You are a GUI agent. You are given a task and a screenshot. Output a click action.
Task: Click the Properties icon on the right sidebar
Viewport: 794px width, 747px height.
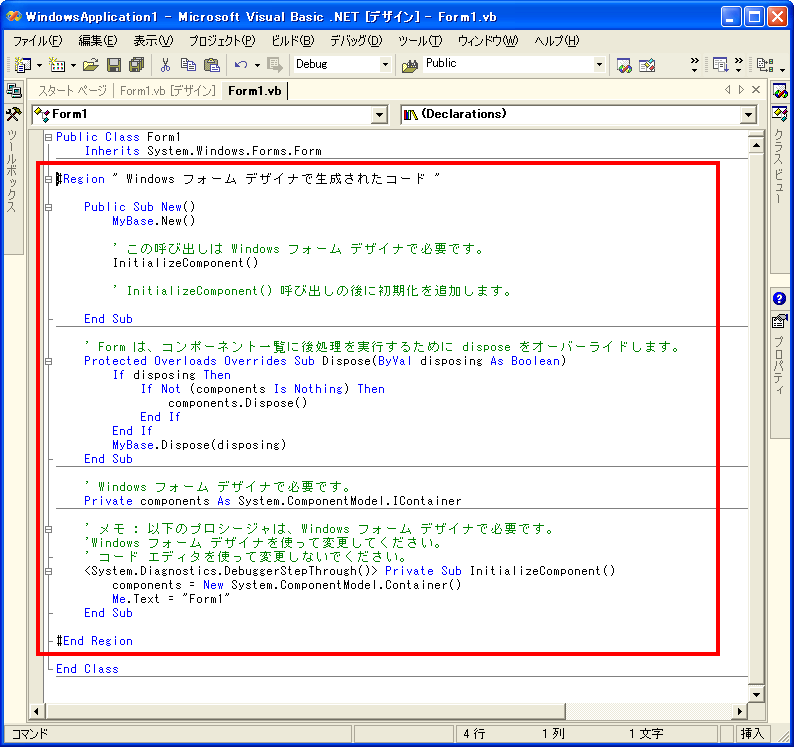(779, 321)
